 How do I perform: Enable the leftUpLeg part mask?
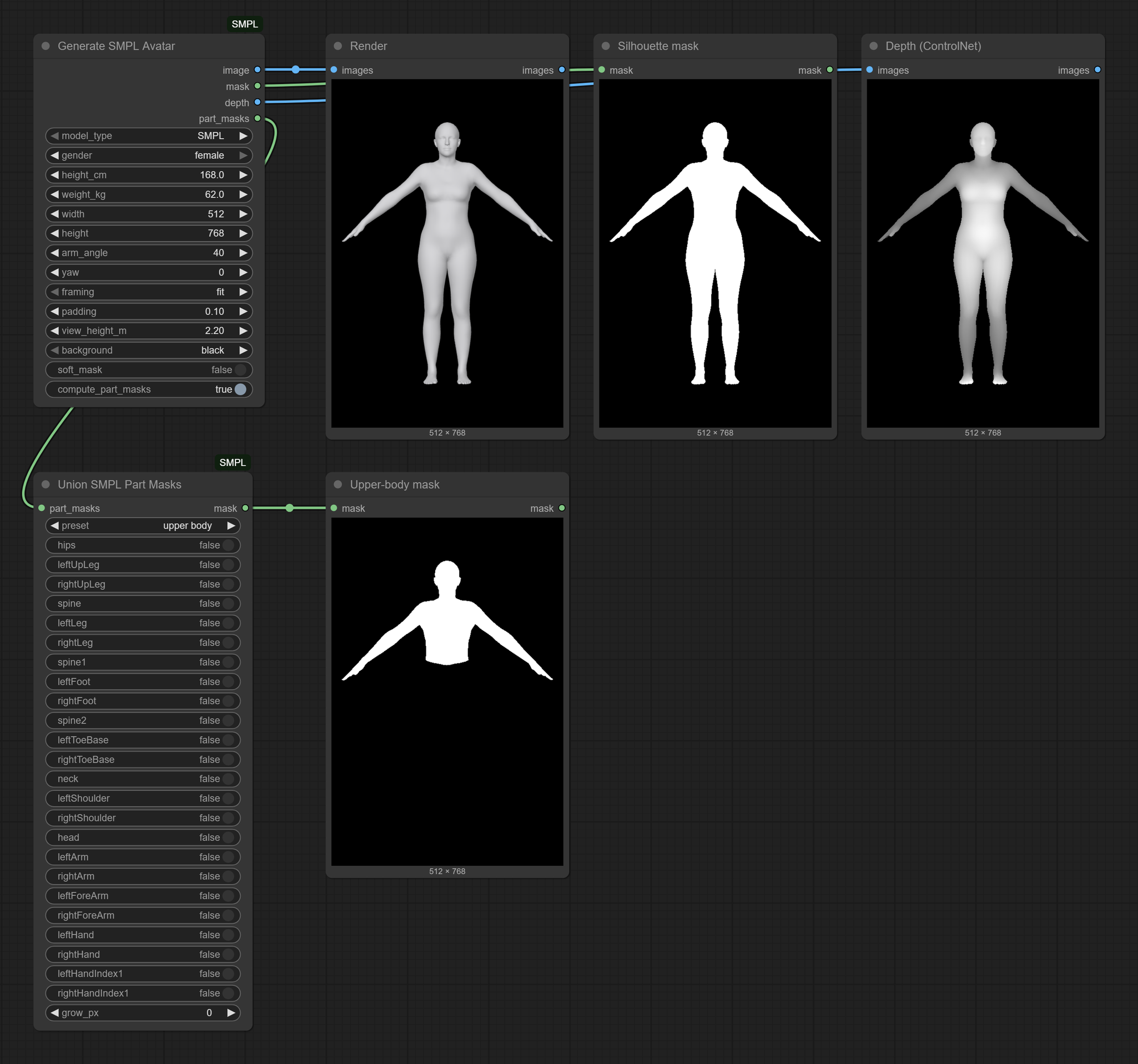pos(143,565)
